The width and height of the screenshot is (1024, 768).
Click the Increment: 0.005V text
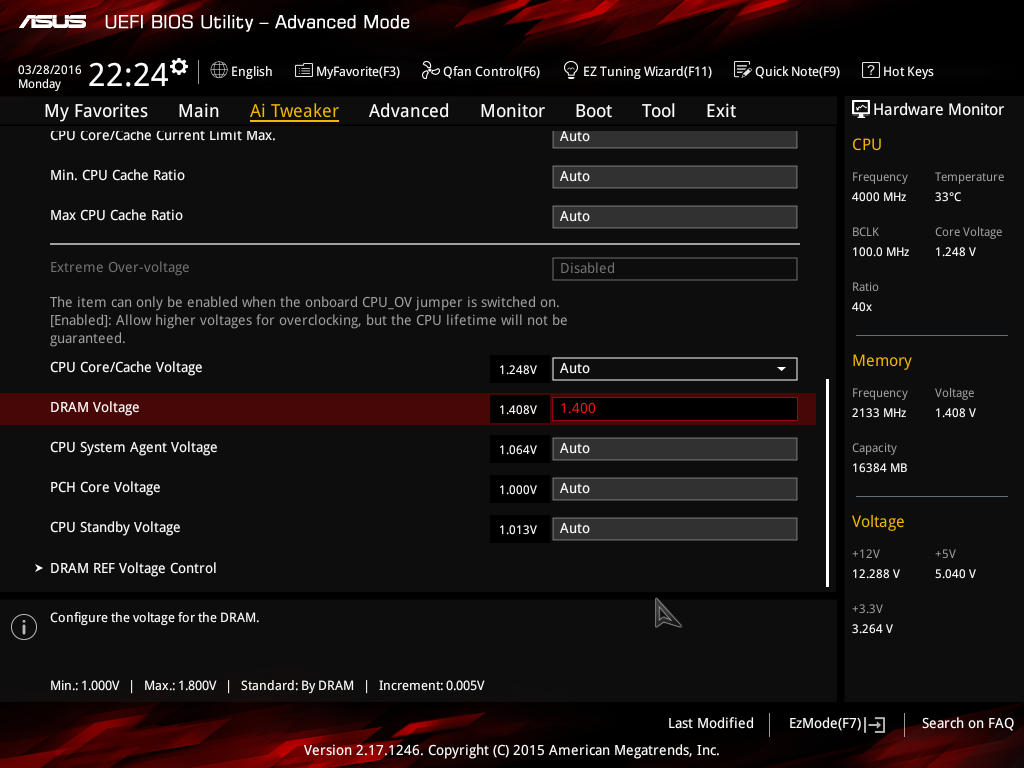432,686
